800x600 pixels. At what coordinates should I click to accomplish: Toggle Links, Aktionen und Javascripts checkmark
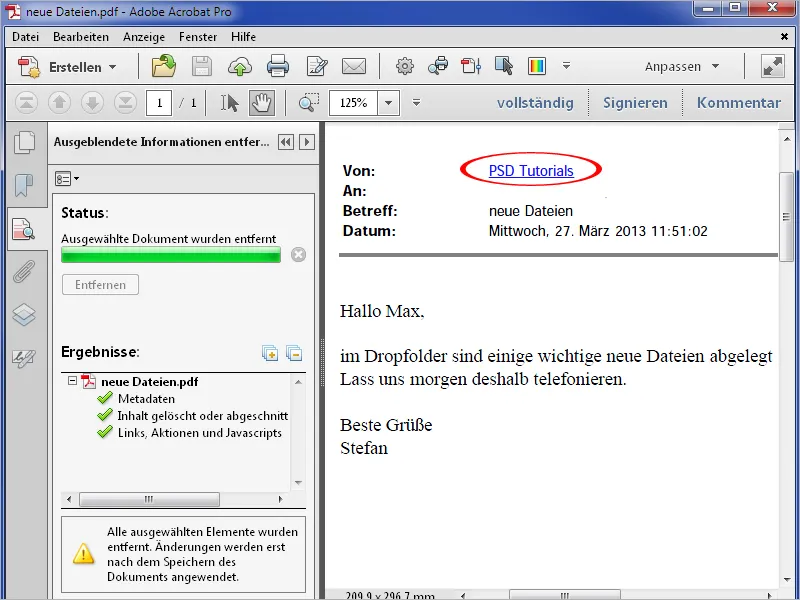pyautogui.click(x=105, y=433)
